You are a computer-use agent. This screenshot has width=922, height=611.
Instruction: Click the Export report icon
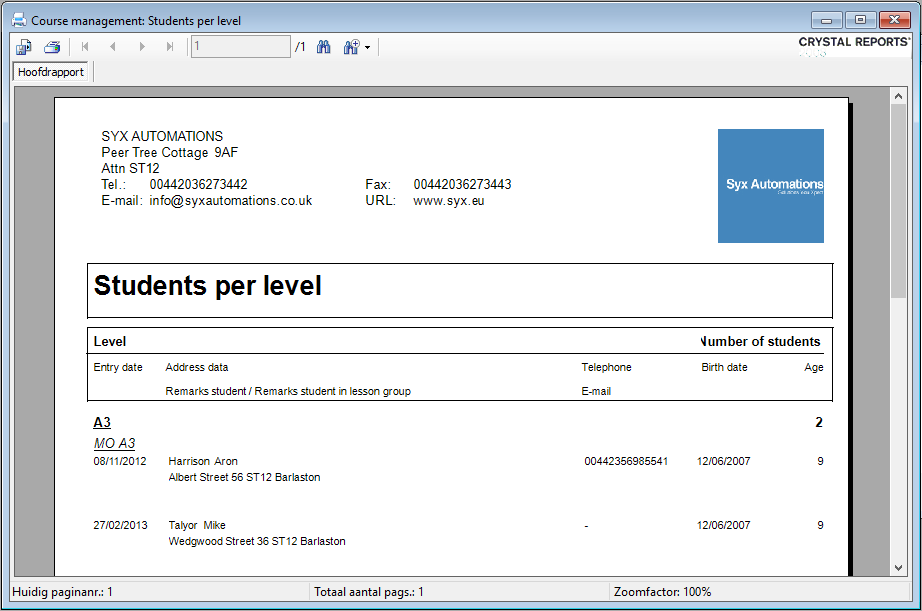24,47
